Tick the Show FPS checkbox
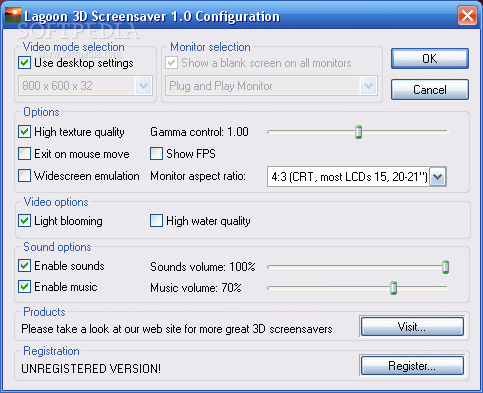 tap(156, 154)
